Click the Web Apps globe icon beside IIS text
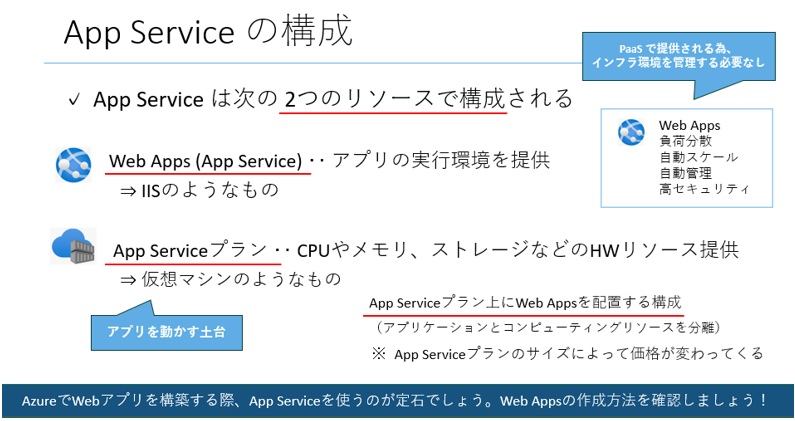Viewport: 795px width, 421px height. (74, 165)
